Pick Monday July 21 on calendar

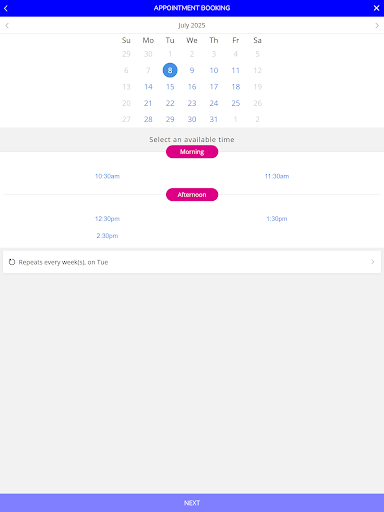pos(148,103)
